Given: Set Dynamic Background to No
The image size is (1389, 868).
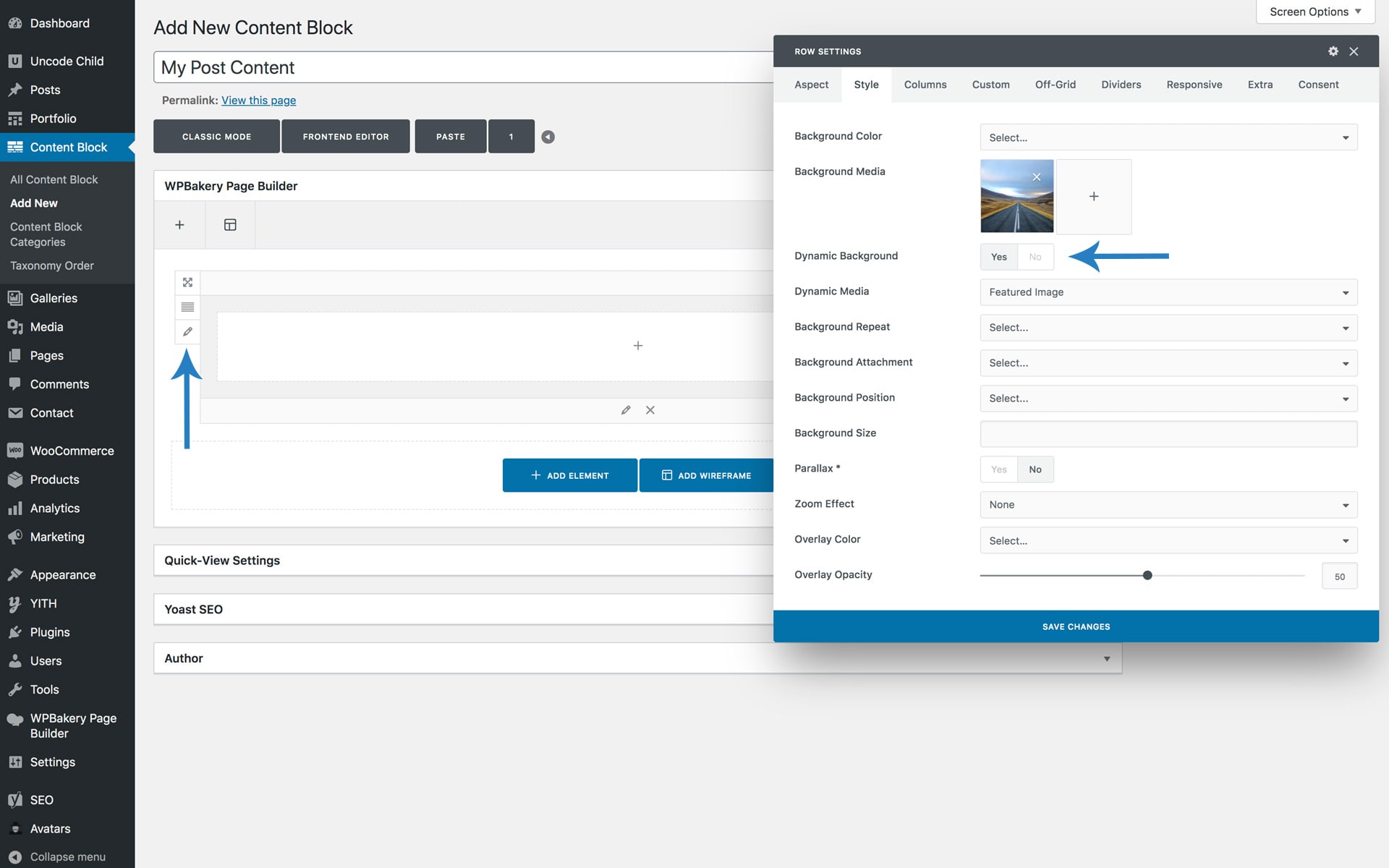Looking at the screenshot, I should coord(1035,257).
